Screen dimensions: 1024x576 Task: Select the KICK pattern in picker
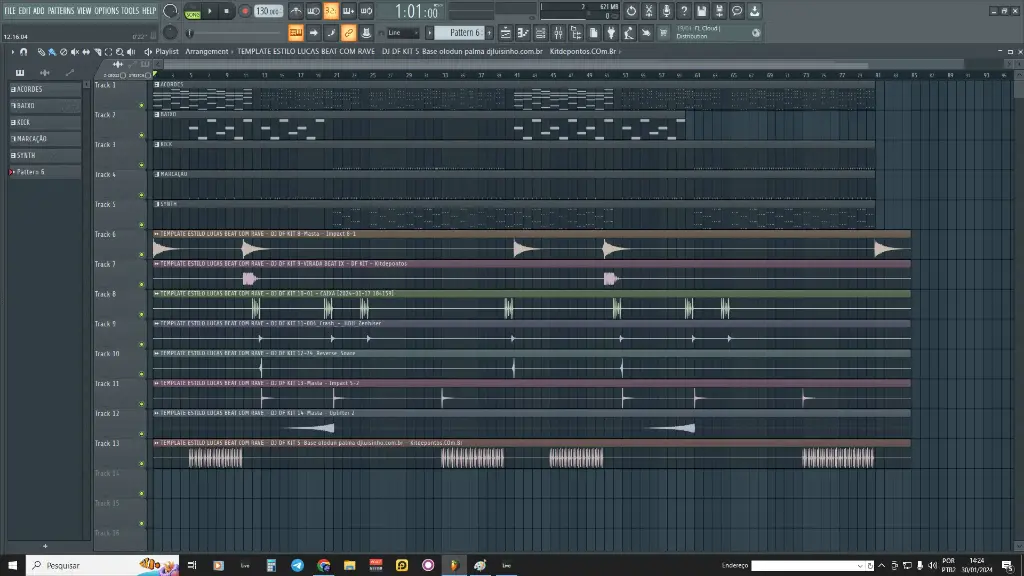[x=45, y=122]
